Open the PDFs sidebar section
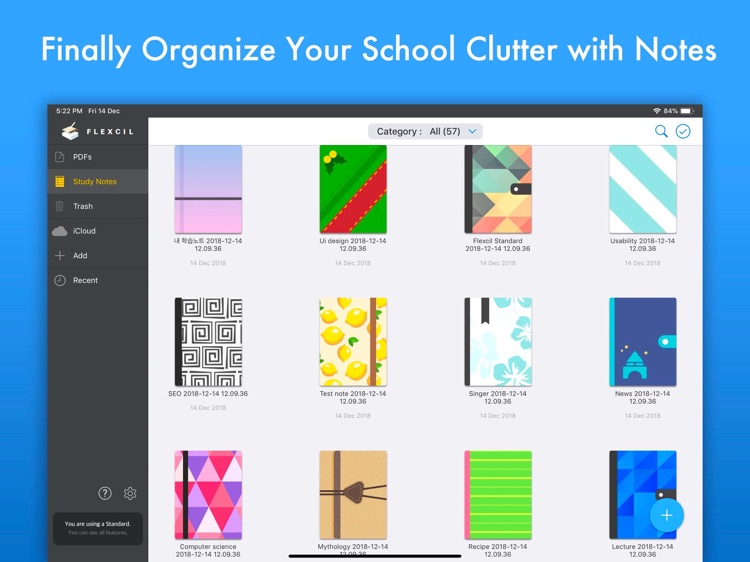 98,157
